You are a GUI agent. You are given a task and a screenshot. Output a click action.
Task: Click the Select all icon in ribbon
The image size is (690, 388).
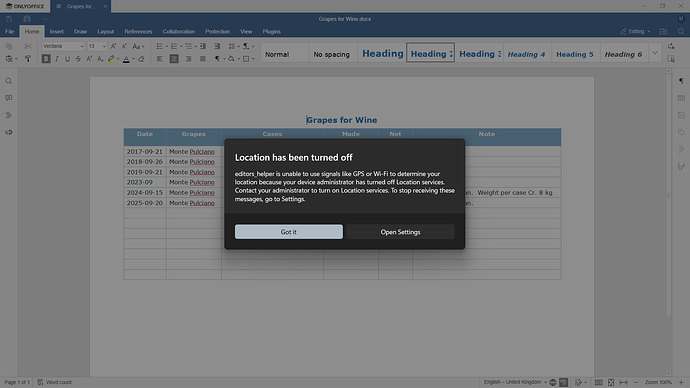tap(671, 59)
